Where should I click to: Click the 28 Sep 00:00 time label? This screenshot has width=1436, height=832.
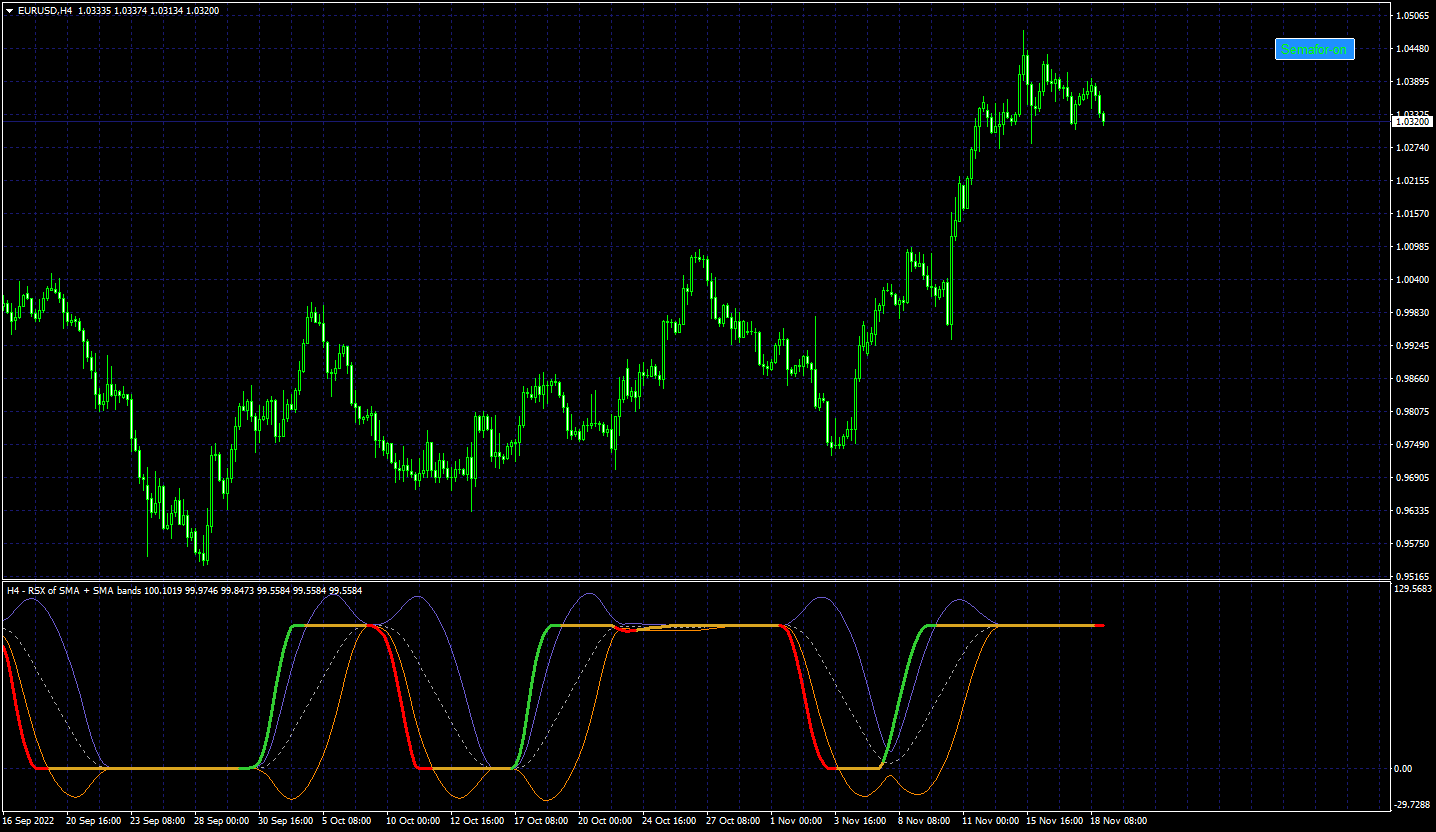[x=222, y=821]
